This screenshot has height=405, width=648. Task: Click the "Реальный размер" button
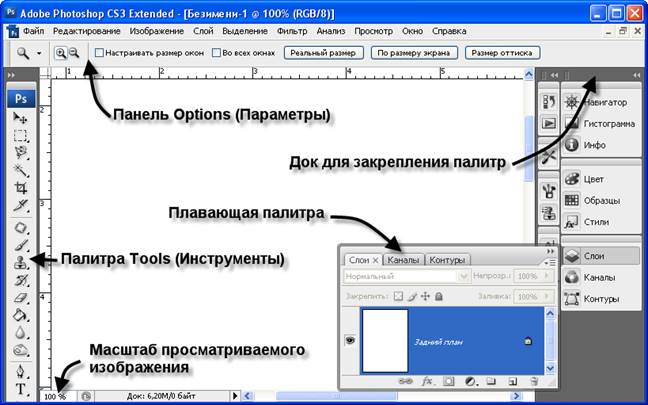point(323,53)
